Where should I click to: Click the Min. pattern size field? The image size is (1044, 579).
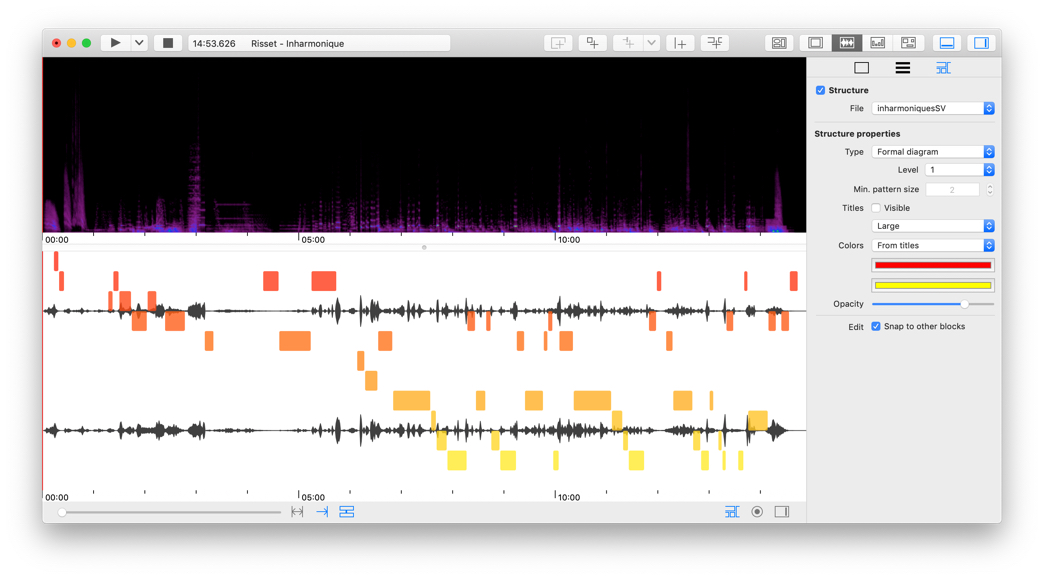(952, 190)
